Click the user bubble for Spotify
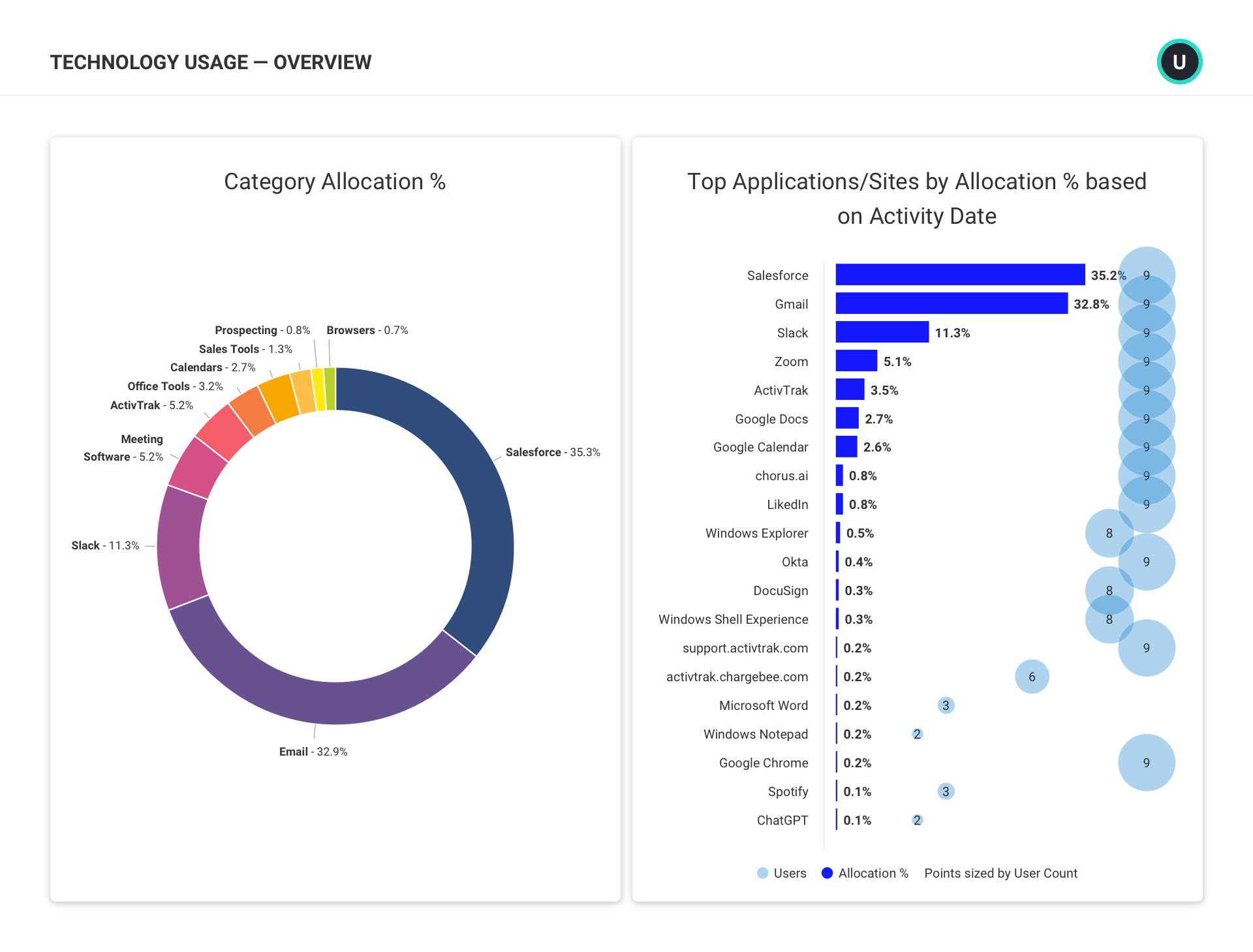Viewport: 1253px width, 952px height. 946,791
